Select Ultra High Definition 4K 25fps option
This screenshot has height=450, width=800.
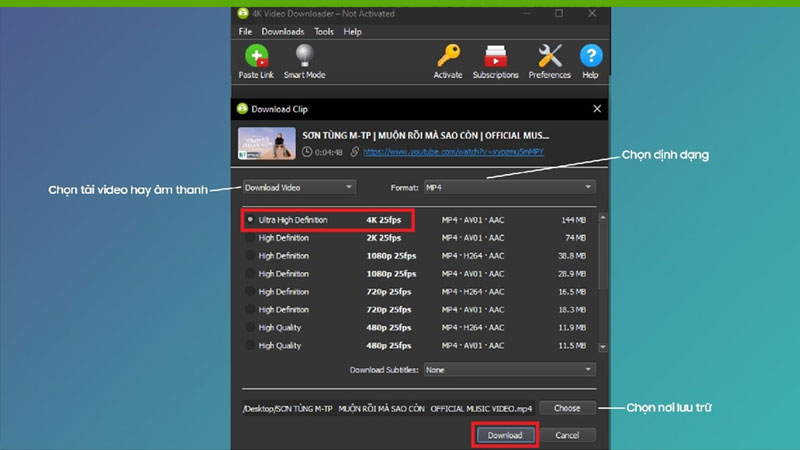(x=249, y=219)
